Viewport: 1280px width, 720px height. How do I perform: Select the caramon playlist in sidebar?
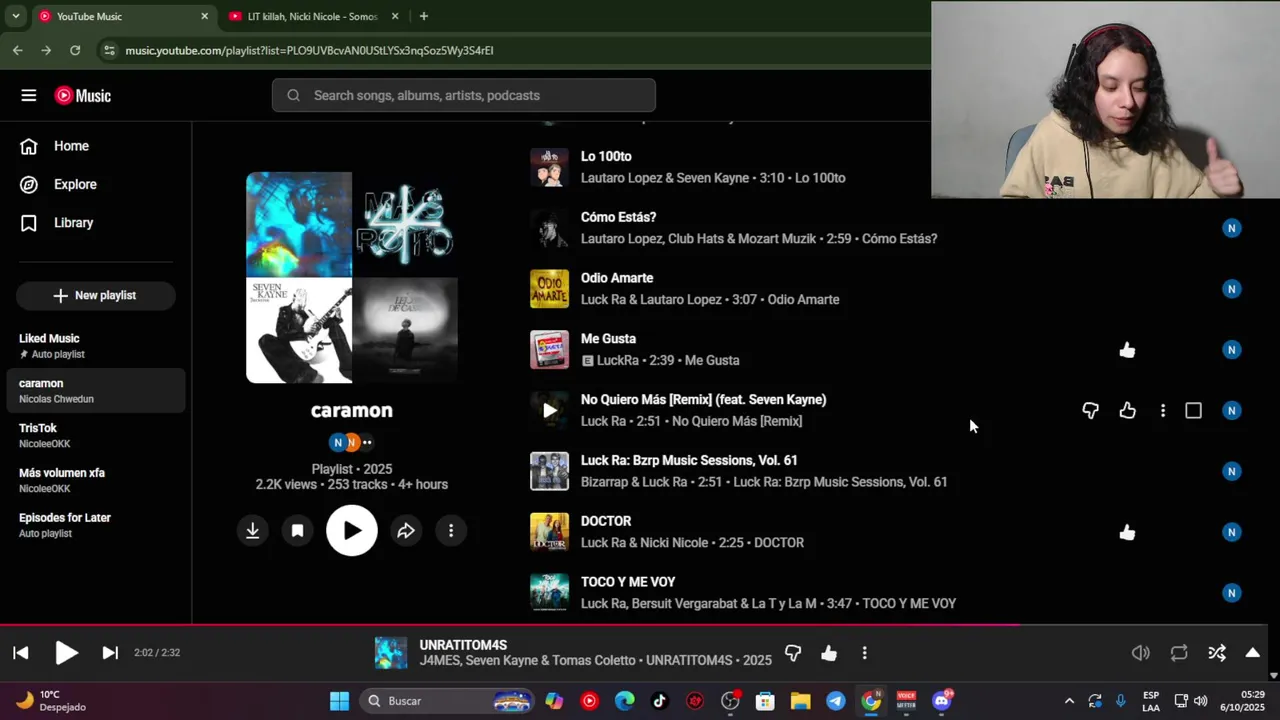(96, 390)
